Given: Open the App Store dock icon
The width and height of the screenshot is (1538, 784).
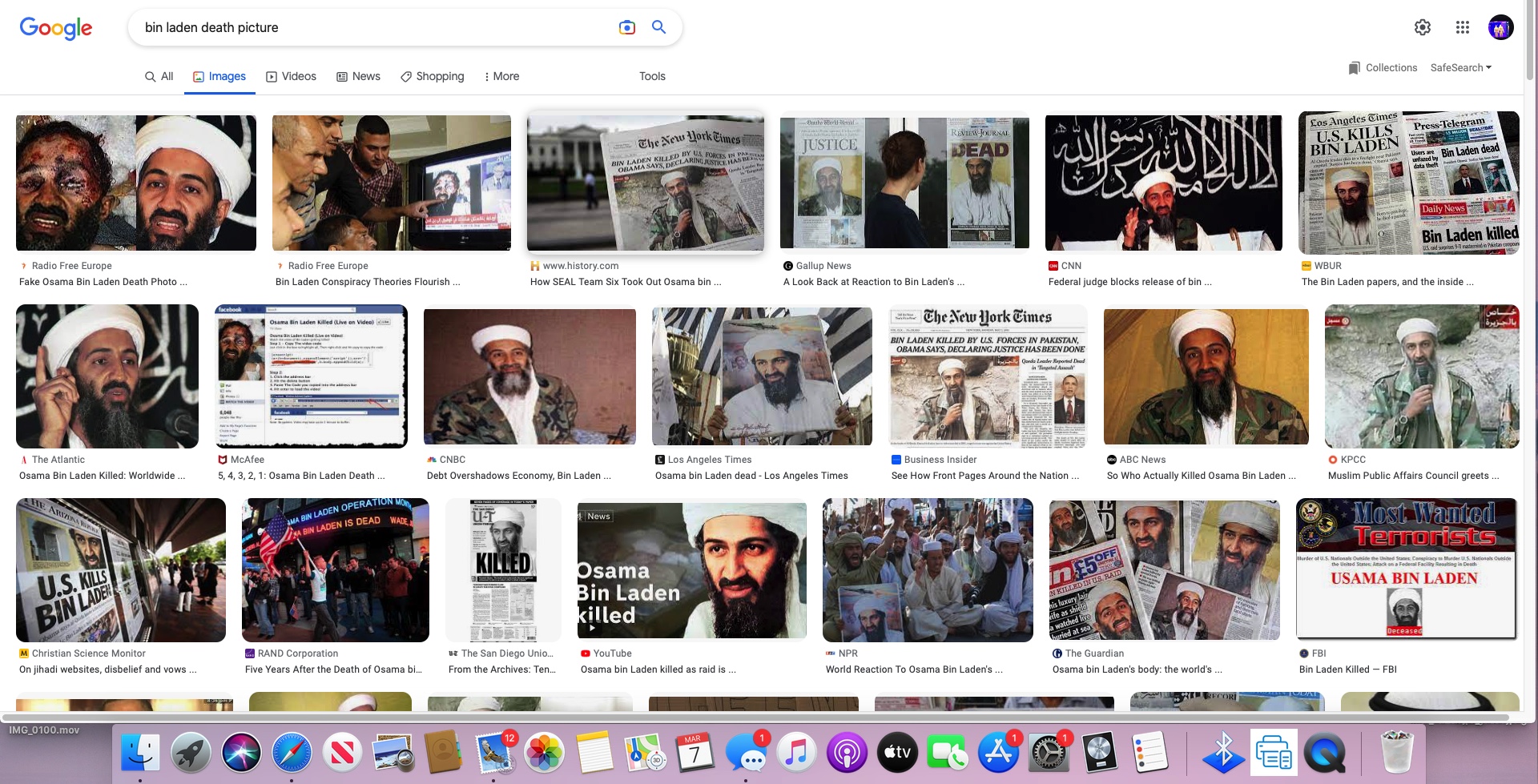Looking at the screenshot, I should click(x=998, y=753).
